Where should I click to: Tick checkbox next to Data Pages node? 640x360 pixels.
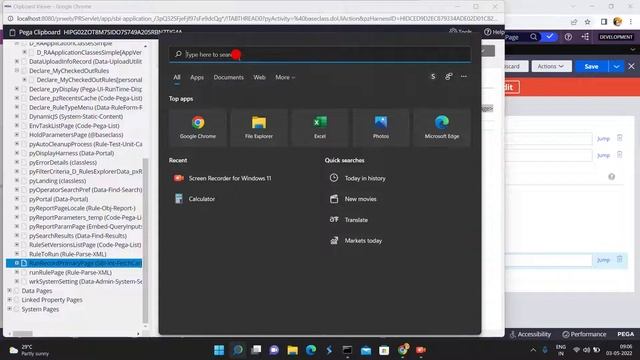coord(17,291)
